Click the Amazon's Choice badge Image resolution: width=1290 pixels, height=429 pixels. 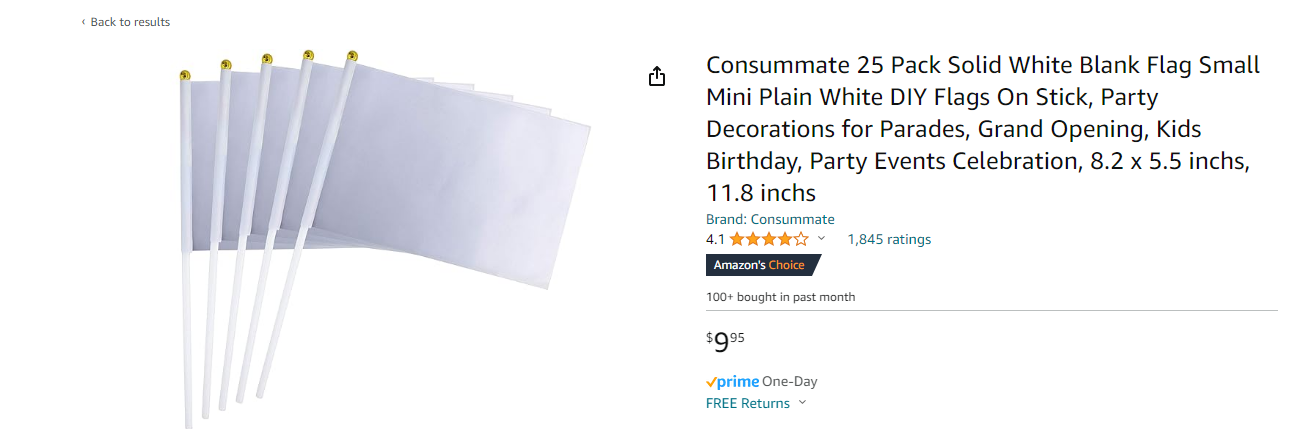[763, 265]
